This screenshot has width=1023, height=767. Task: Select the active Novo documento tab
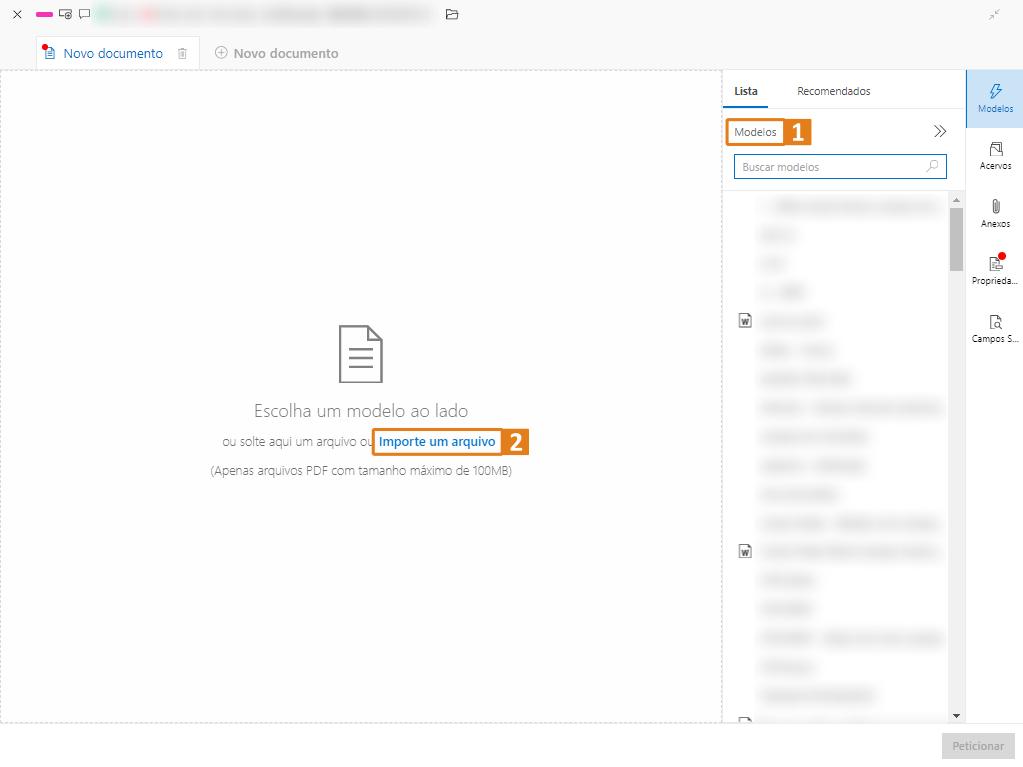(112, 54)
